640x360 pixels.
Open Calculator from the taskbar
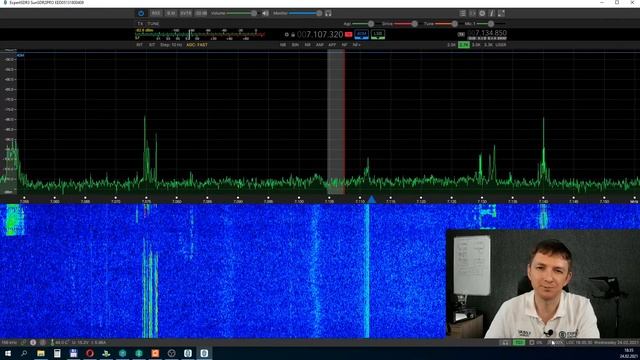(x=57, y=353)
